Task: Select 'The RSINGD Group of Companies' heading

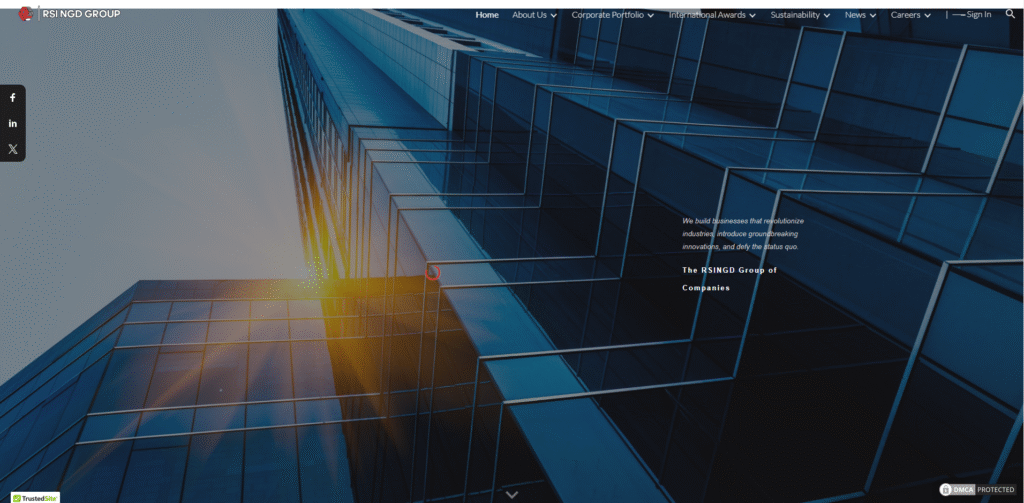Action: click(729, 279)
